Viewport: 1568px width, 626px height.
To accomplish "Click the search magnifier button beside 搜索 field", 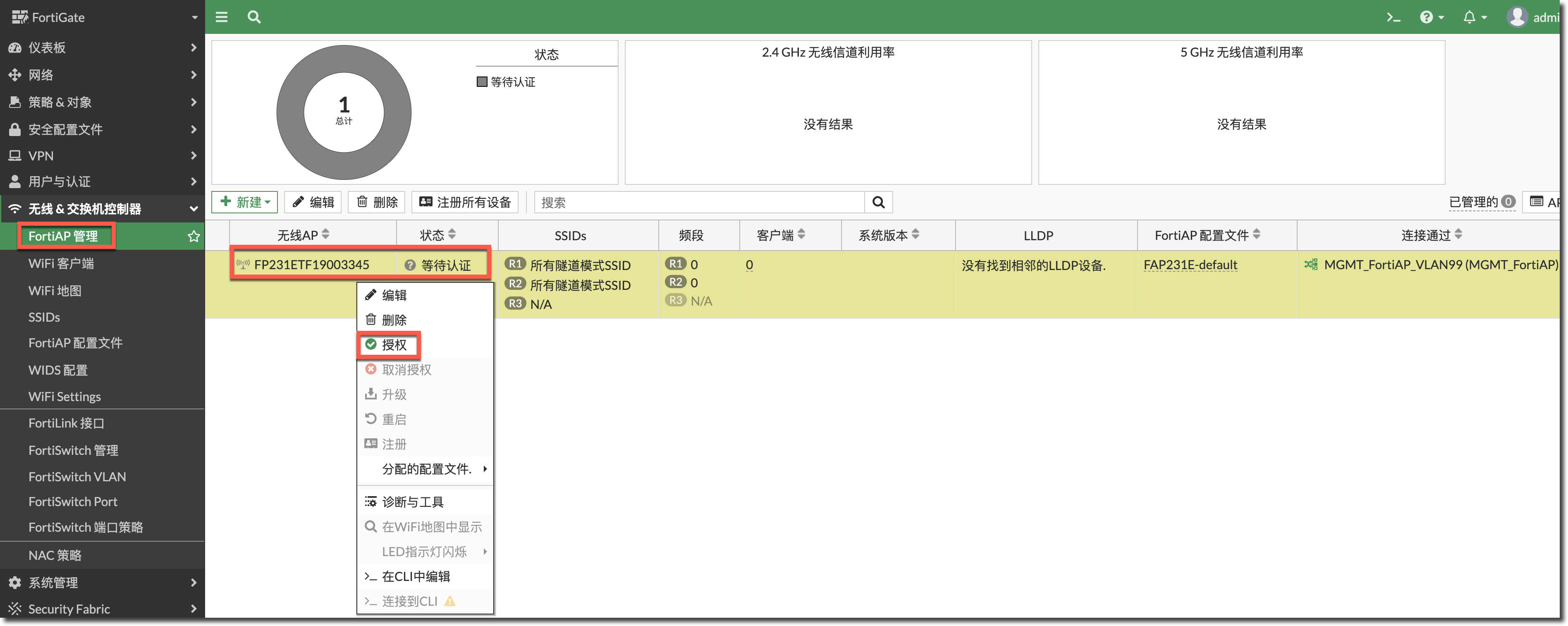I will click(878, 202).
